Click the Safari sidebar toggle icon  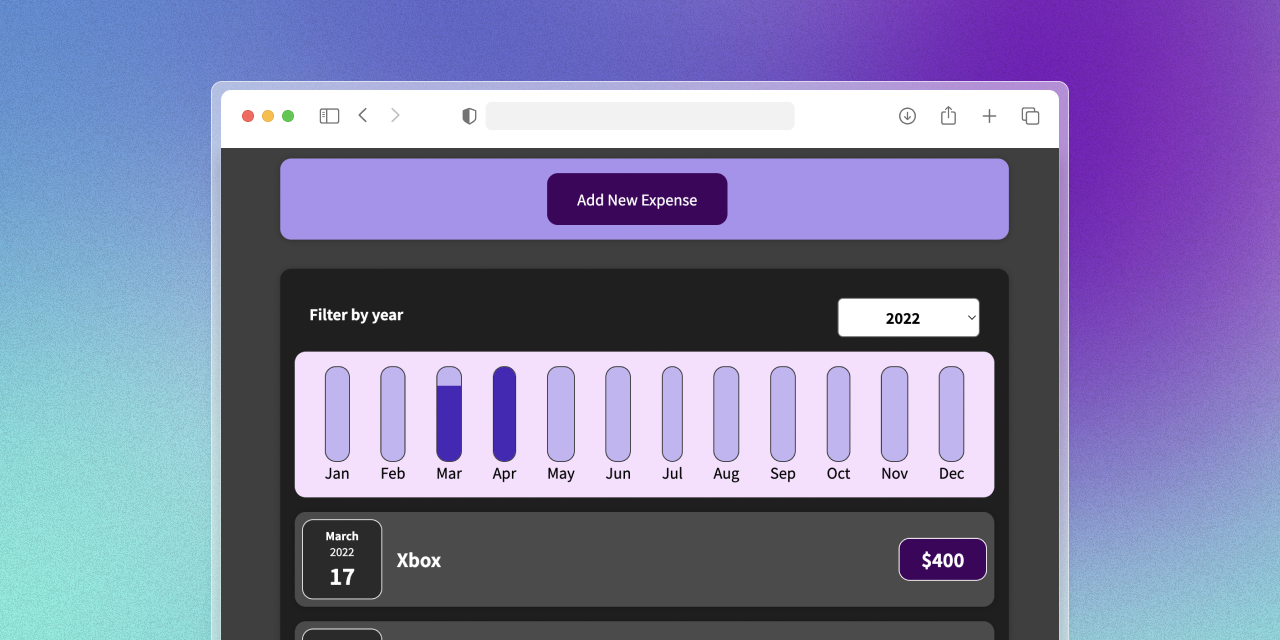[328, 115]
